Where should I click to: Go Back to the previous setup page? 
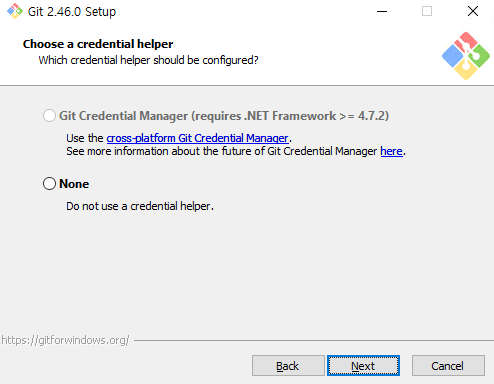(288, 366)
